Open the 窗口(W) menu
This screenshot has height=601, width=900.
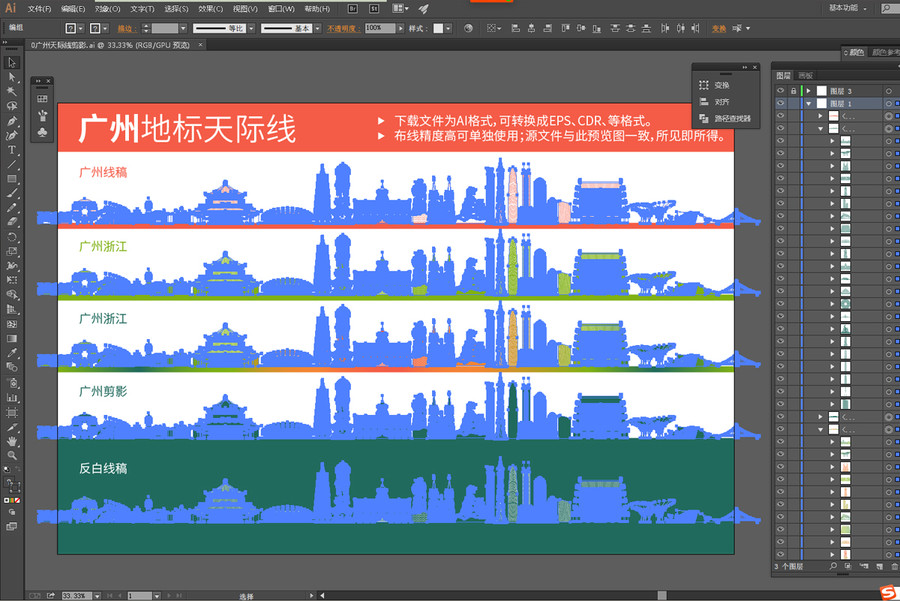tap(281, 9)
